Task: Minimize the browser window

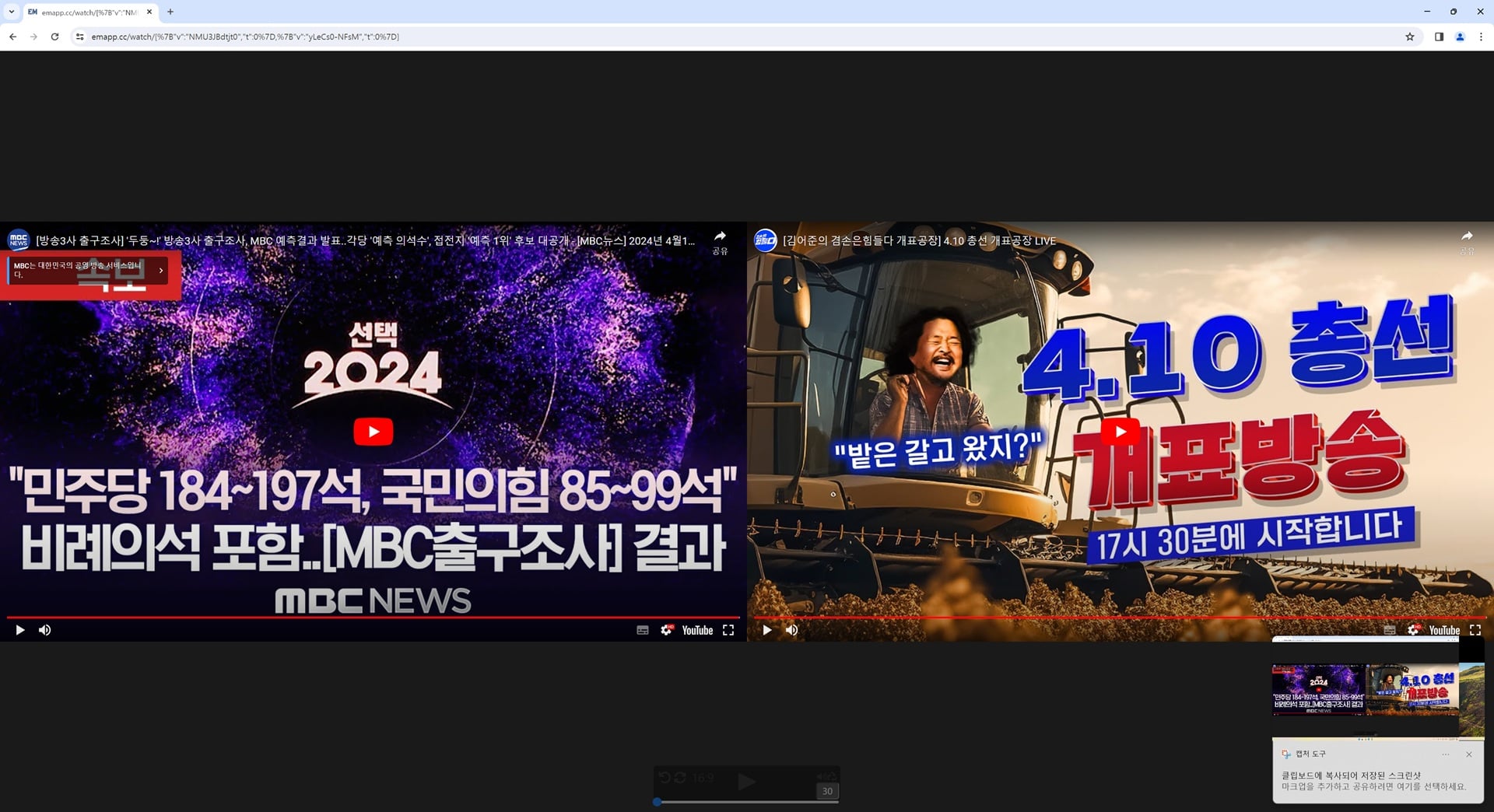Action: (1427, 12)
